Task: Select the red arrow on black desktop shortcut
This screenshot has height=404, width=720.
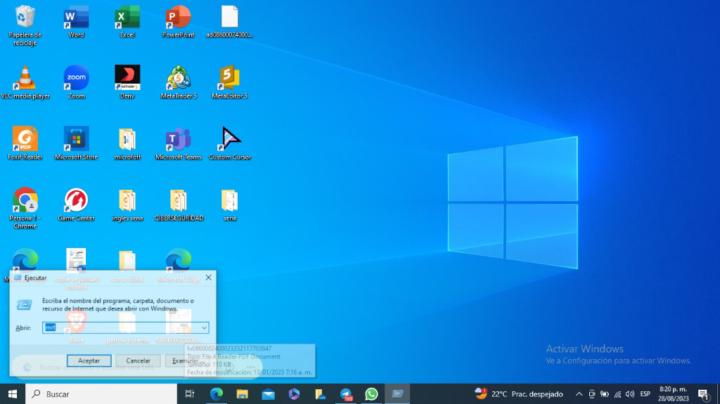Action: (x=127, y=83)
